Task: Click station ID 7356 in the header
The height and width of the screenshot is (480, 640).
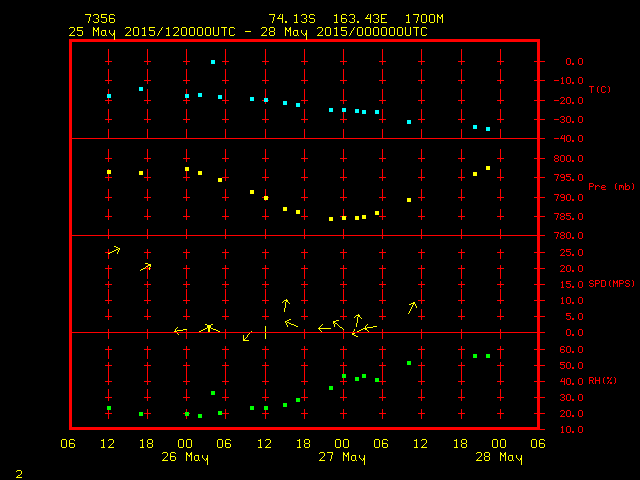Action: (x=99, y=19)
